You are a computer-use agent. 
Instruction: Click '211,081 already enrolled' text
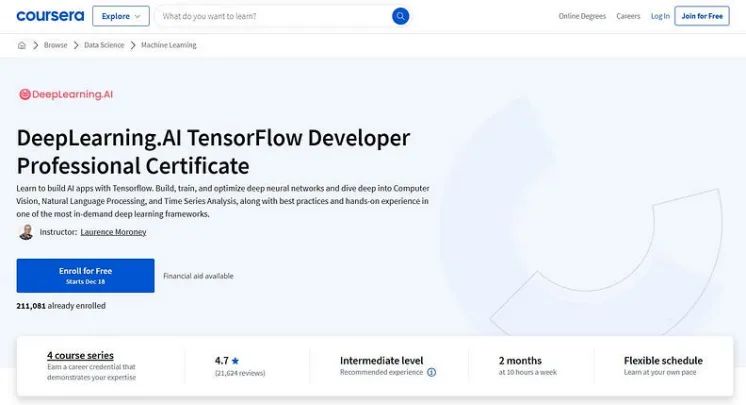point(61,306)
